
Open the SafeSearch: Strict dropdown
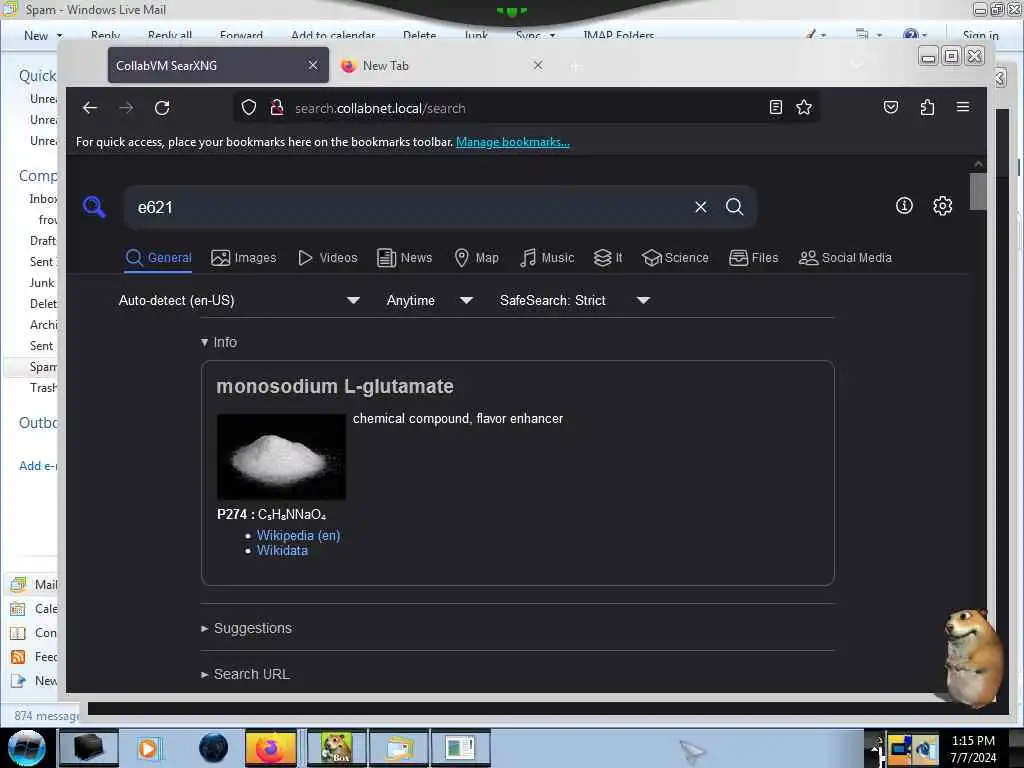pos(574,300)
